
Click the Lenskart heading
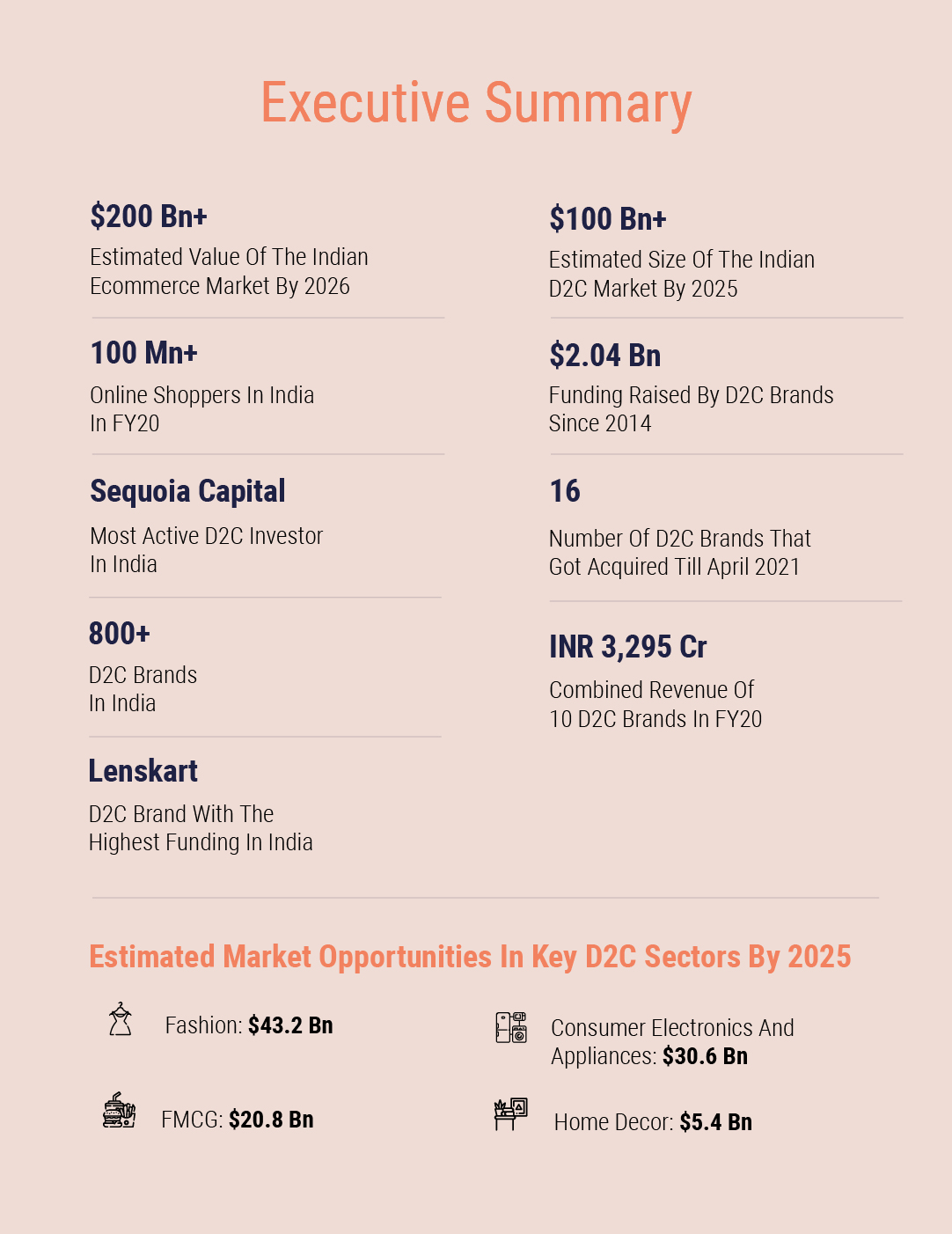143,771
